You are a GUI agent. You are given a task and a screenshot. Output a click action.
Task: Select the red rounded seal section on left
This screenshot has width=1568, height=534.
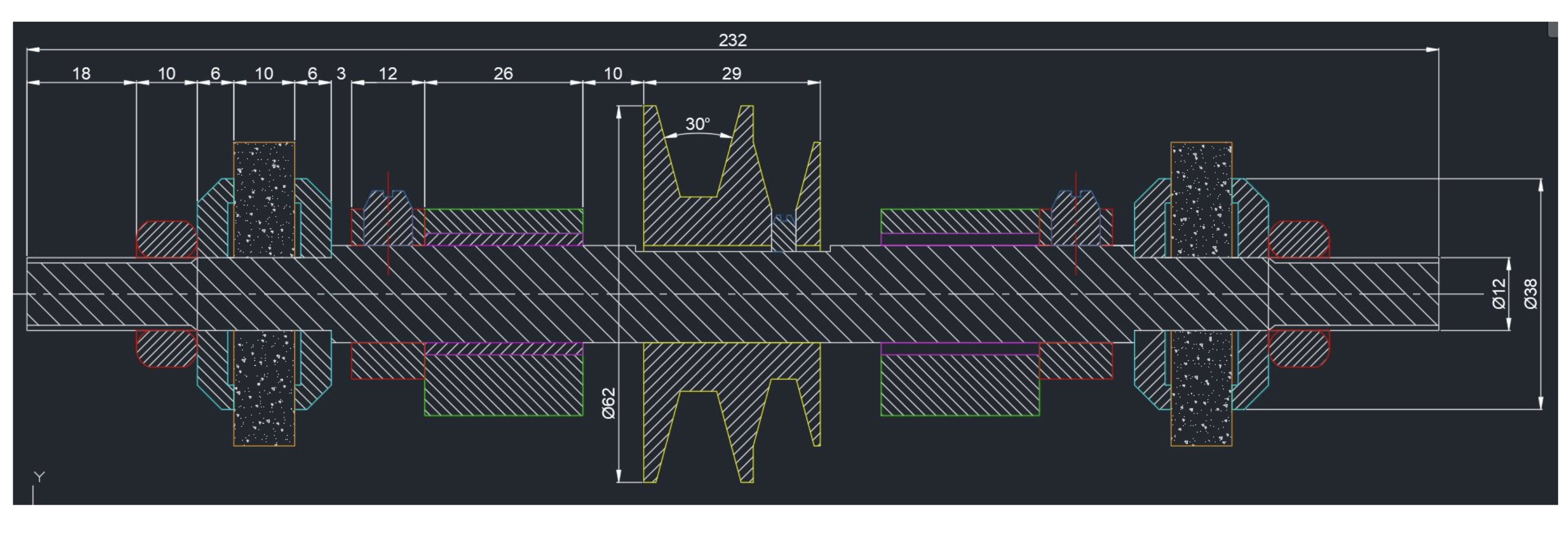pyautogui.click(x=167, y=237)
